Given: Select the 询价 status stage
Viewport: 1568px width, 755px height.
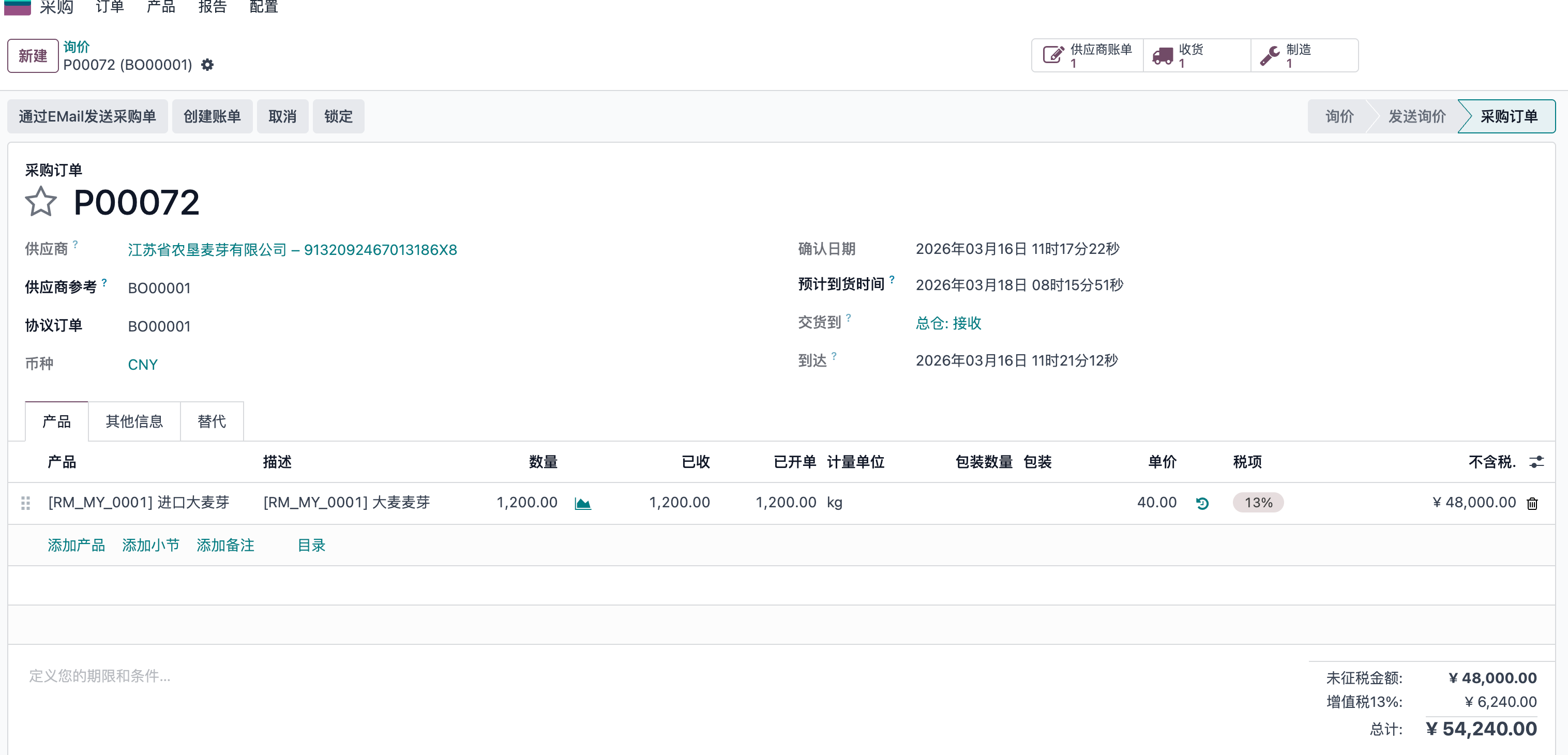Looking at the screenshot, I should tap(1340, 116).
